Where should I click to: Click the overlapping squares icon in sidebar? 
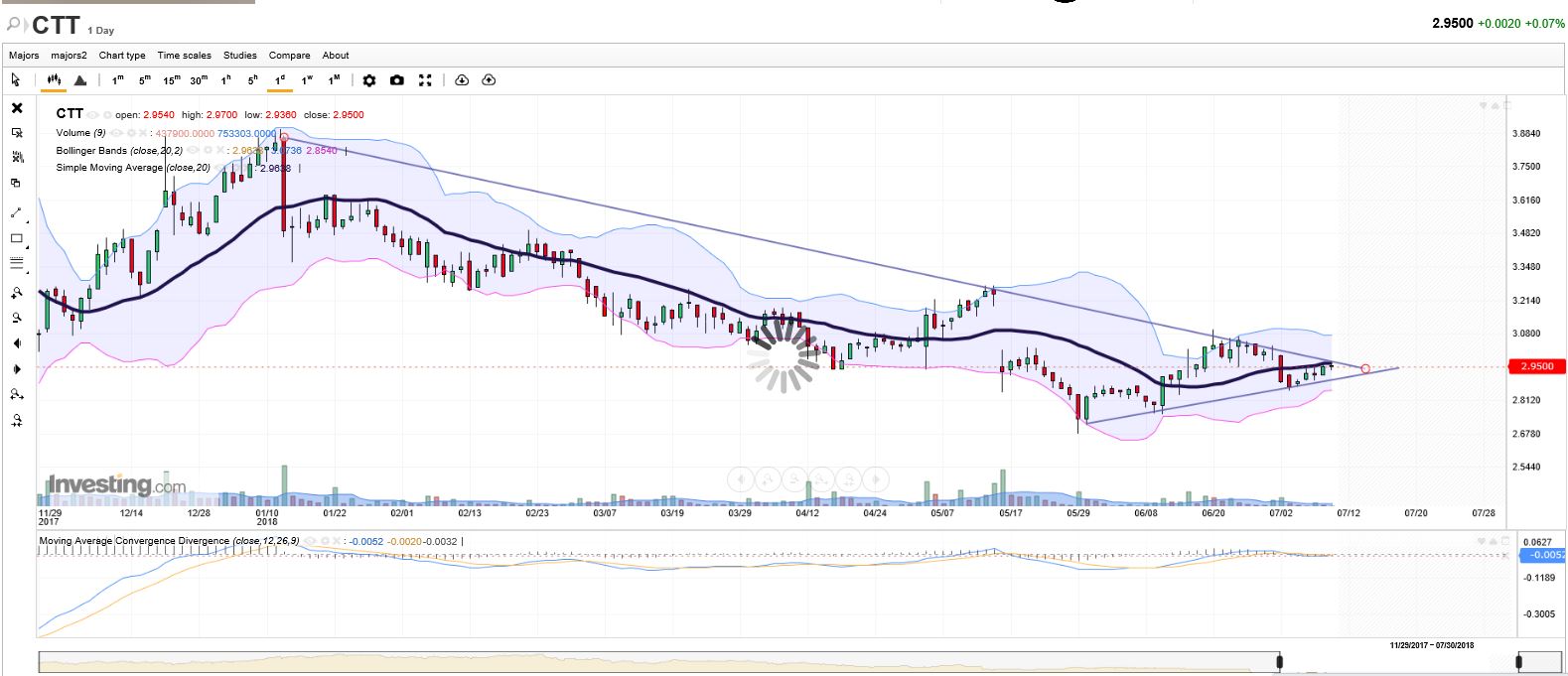click(15, 183)
